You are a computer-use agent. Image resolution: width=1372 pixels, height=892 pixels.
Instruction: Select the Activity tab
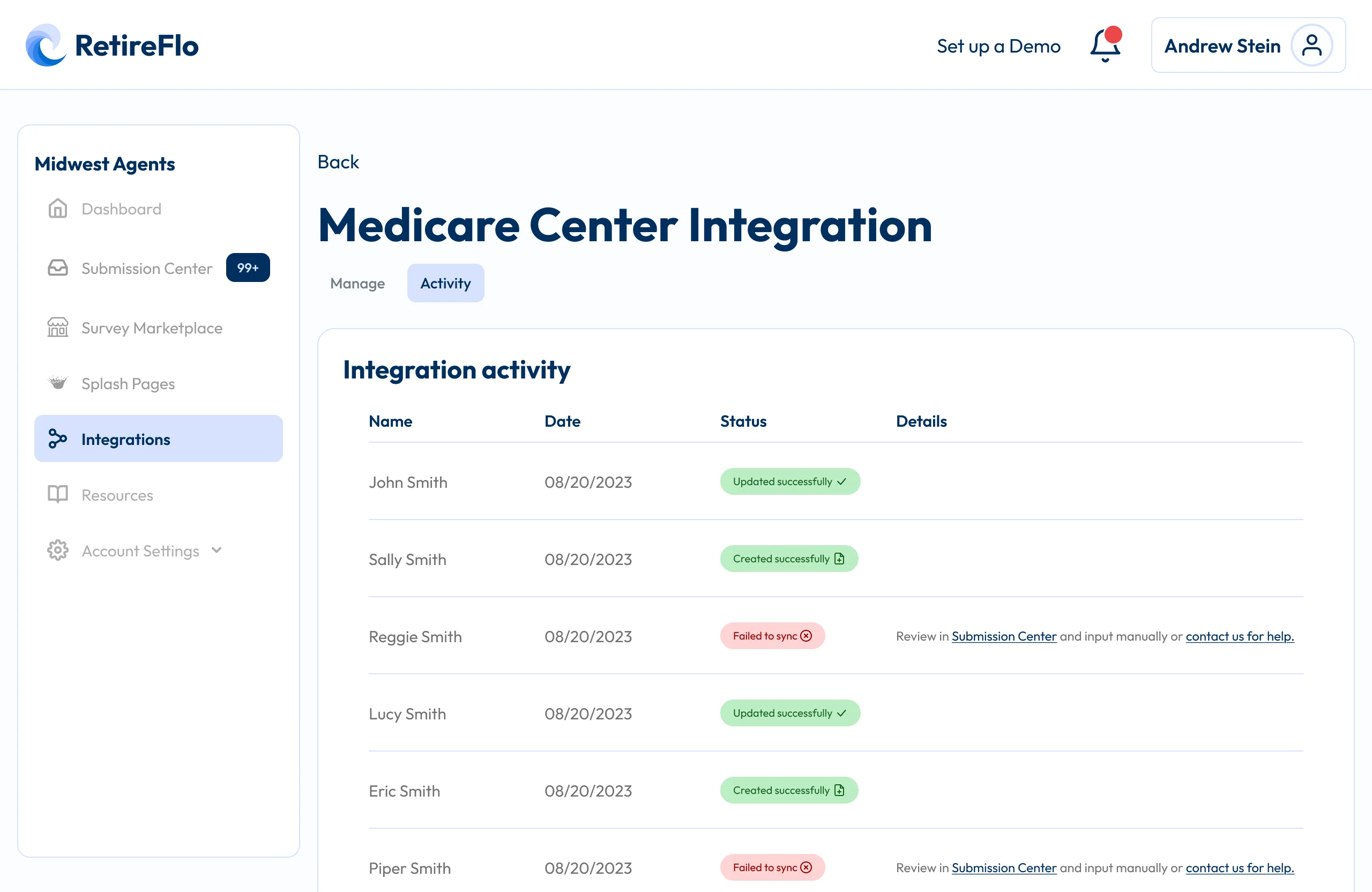445,283
